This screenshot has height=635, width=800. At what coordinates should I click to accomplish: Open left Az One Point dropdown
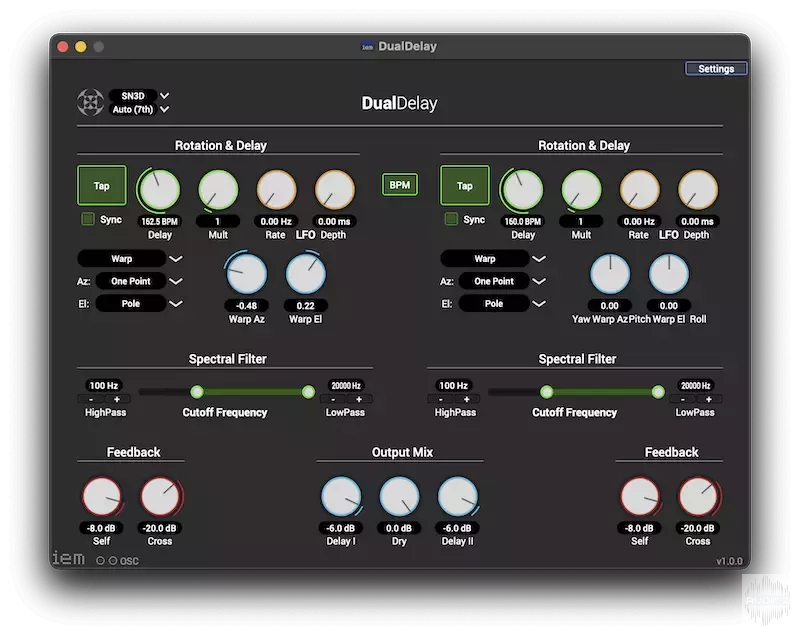point(139,281)
